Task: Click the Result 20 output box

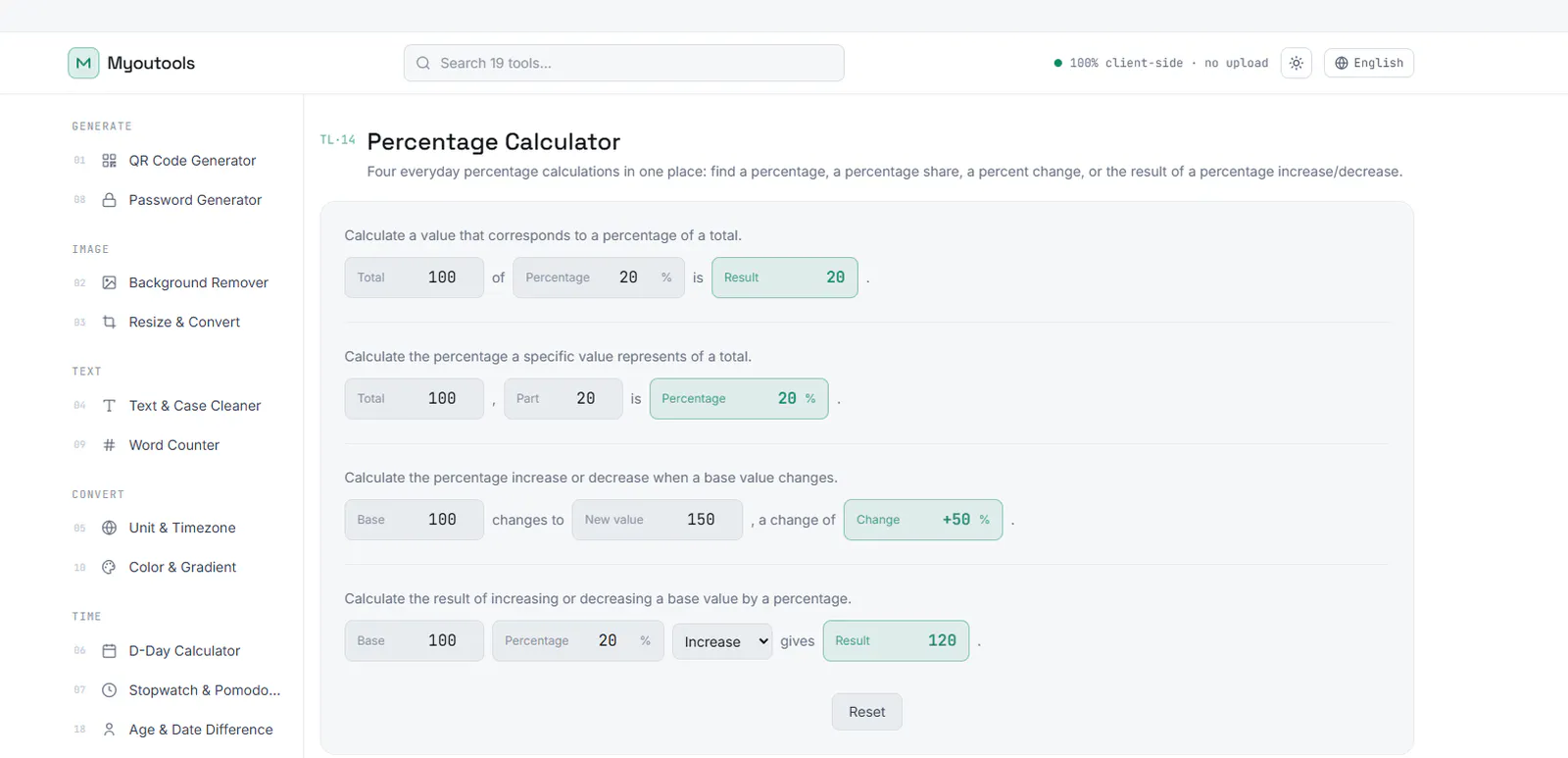Action: tap(785, 278)
